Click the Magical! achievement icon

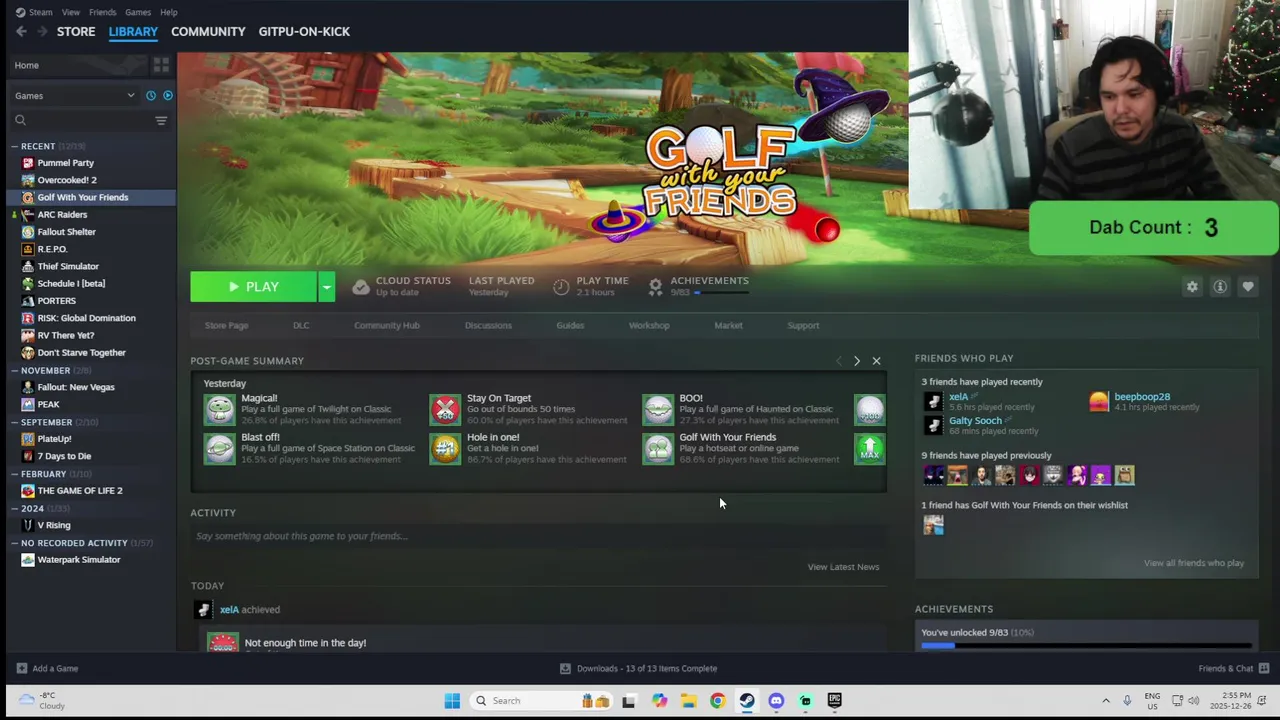pyautogui.click(x=219, y=409)
